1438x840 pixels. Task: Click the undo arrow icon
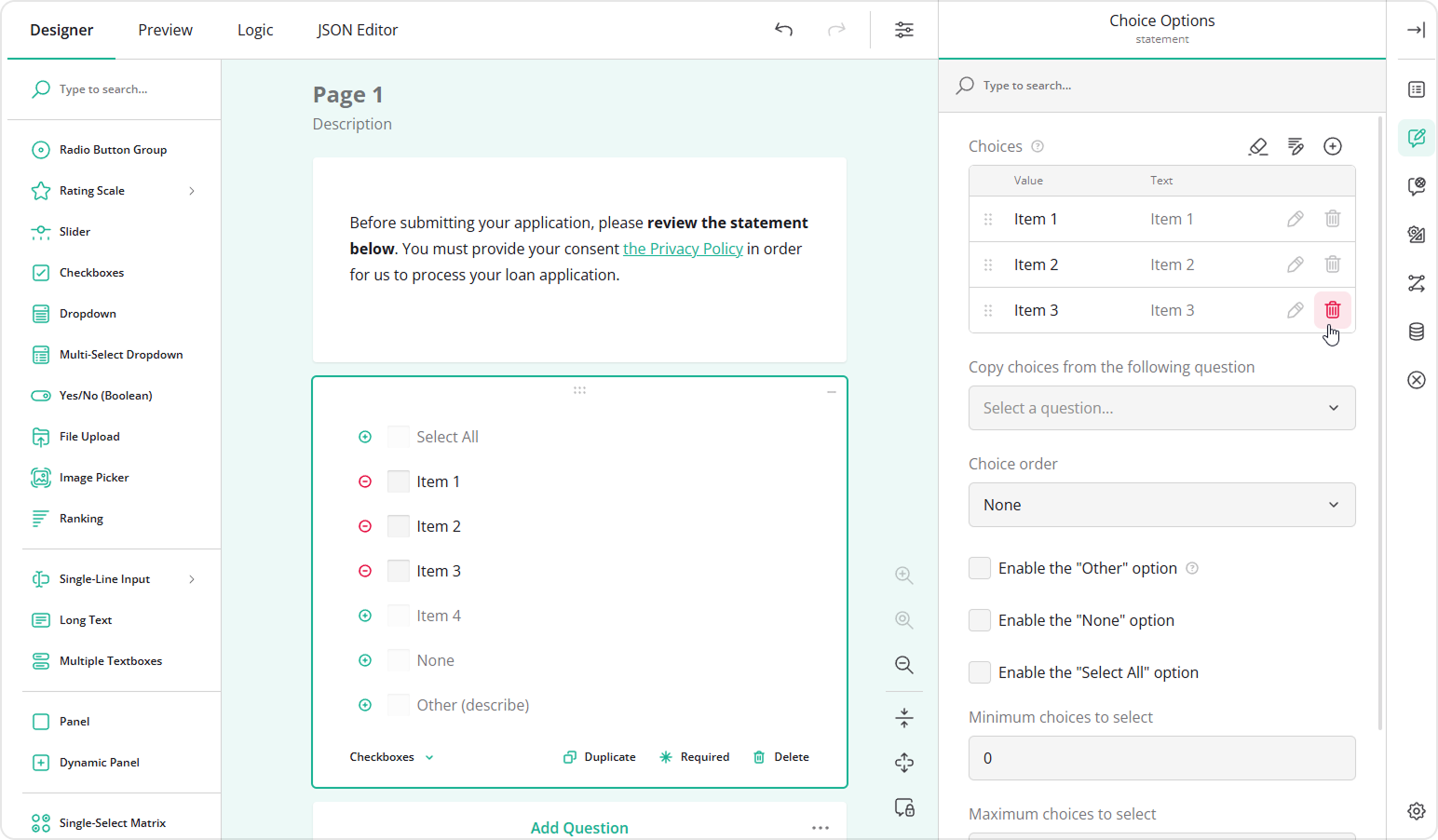coord(783,30)
